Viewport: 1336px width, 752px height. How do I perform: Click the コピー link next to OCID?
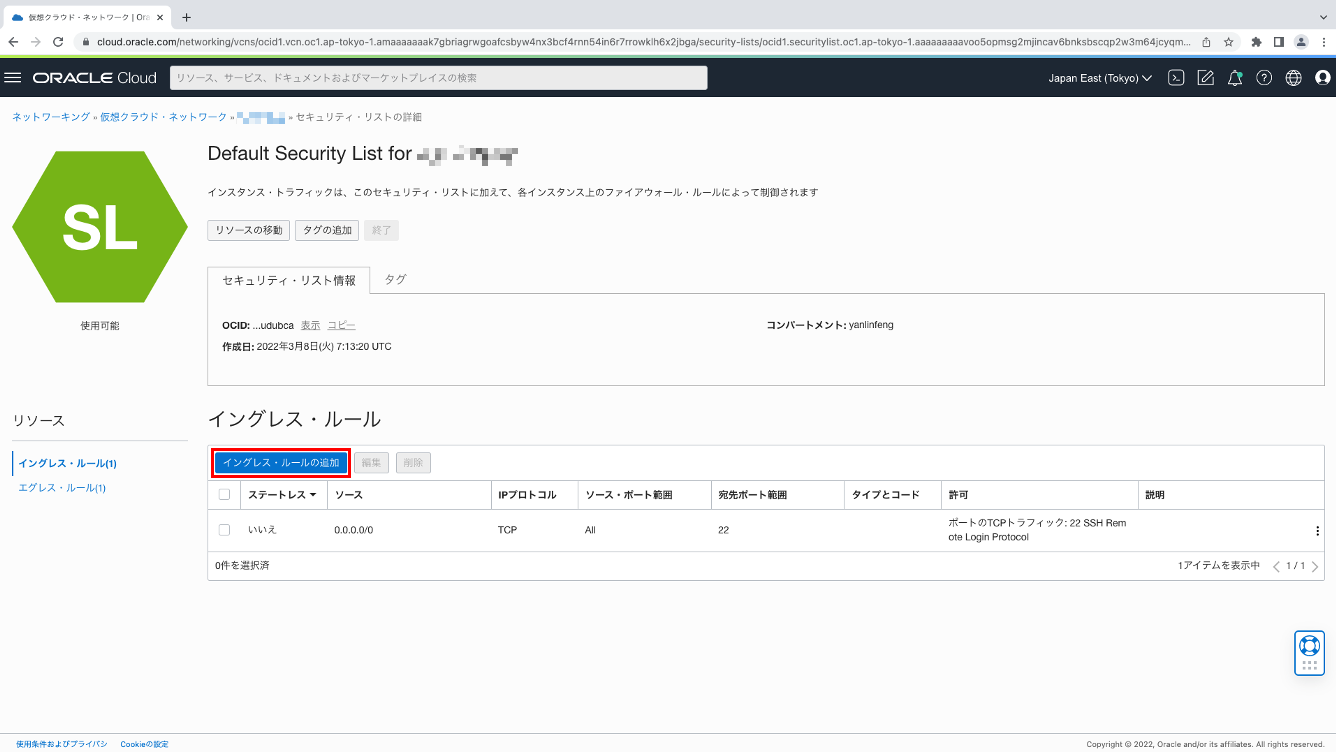[x=341, y=326]
